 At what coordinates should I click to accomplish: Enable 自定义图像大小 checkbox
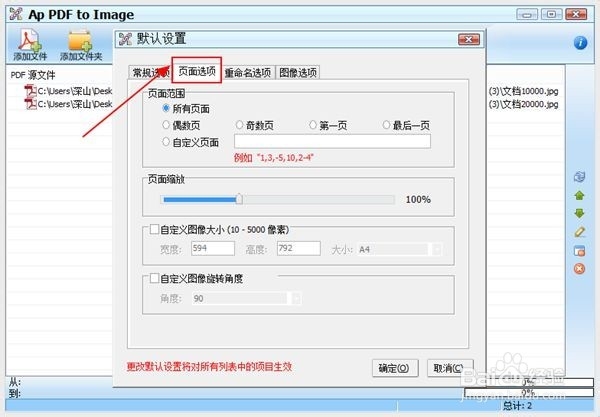click(x=154, y=229)
